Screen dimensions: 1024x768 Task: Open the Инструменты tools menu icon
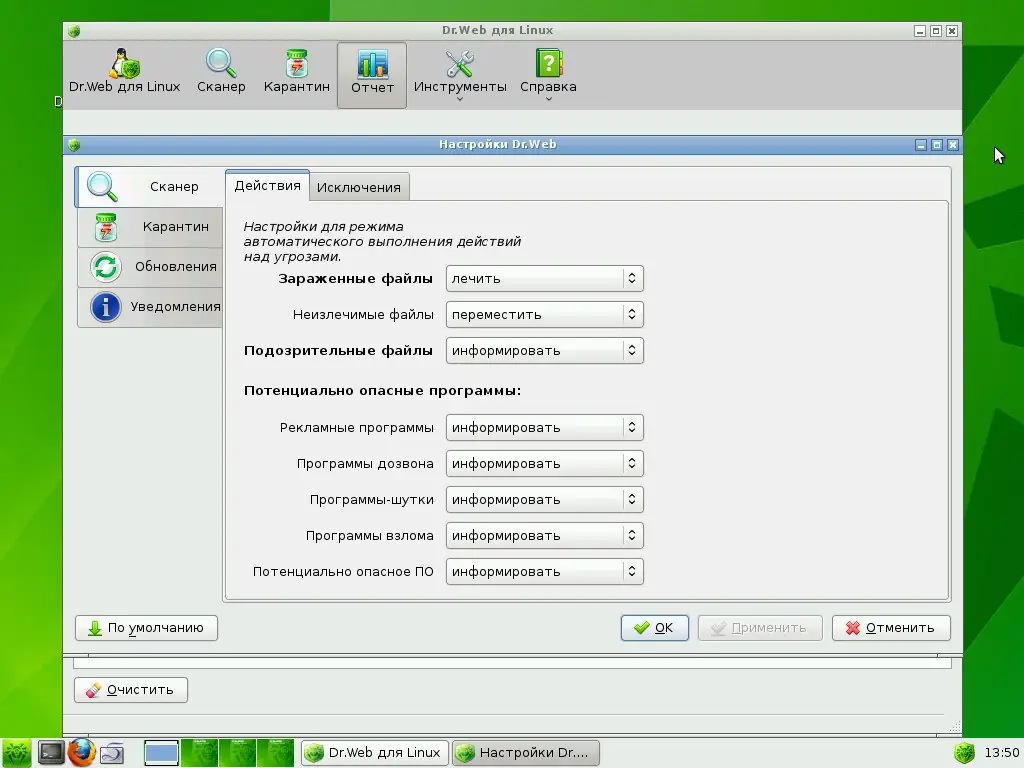pyautogui.click(x=460, y=71)
